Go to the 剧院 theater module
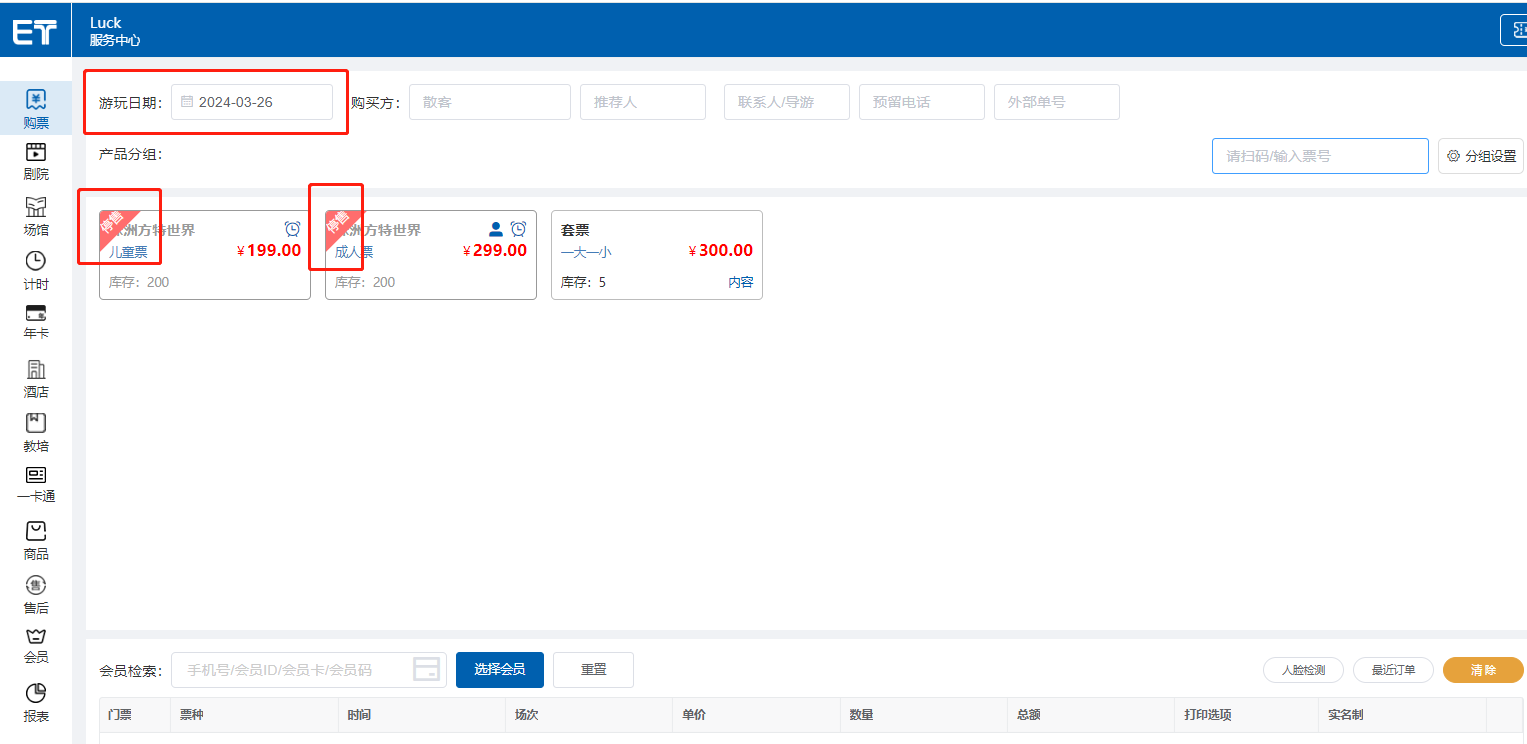This screenshot has width=1527, height=744. click(x=36, y=153)
